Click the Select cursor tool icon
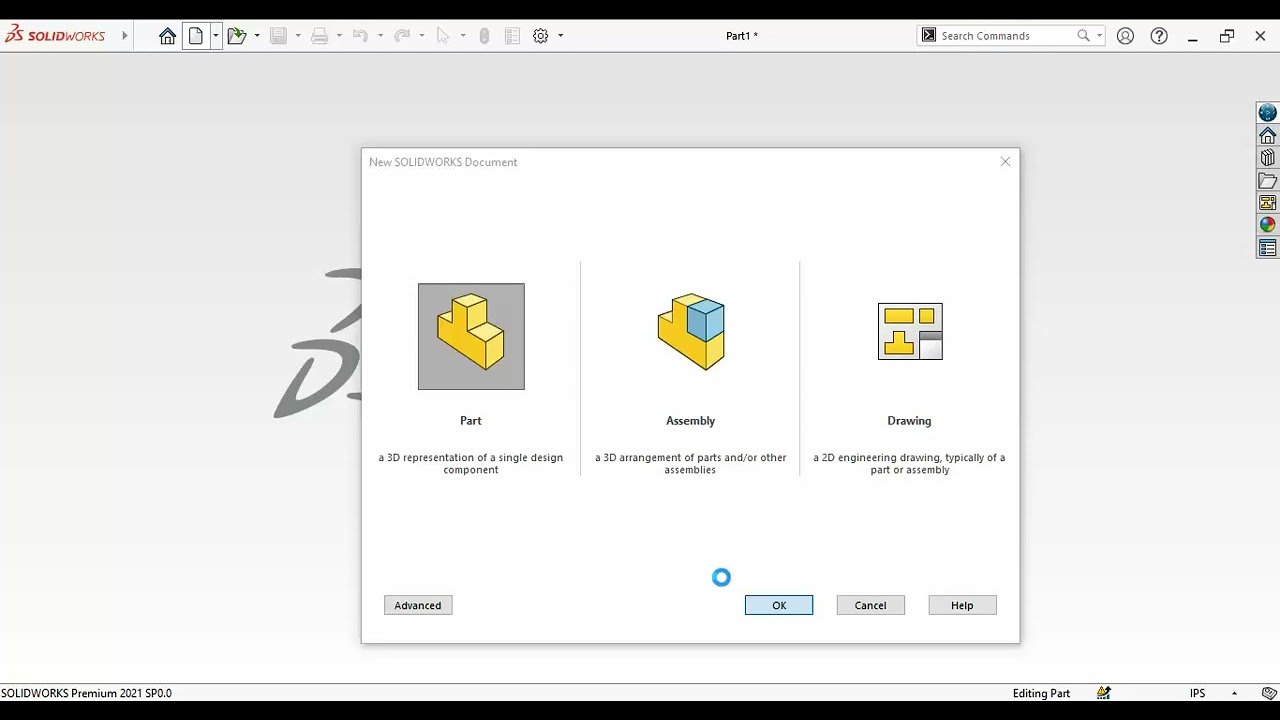This screenshot has height=720, width=1280. tap(443, 36)
